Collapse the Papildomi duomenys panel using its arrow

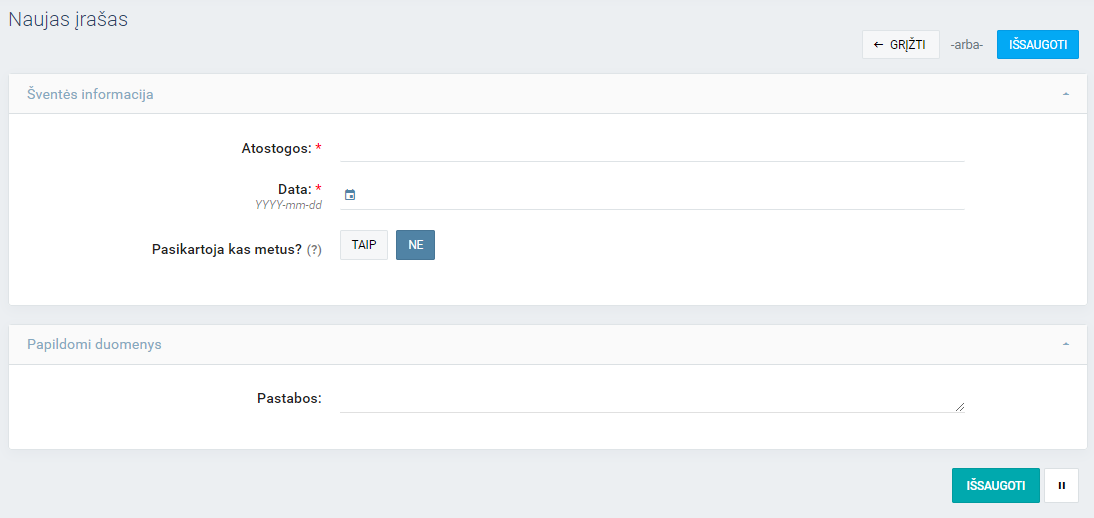tap(1065, 344)
